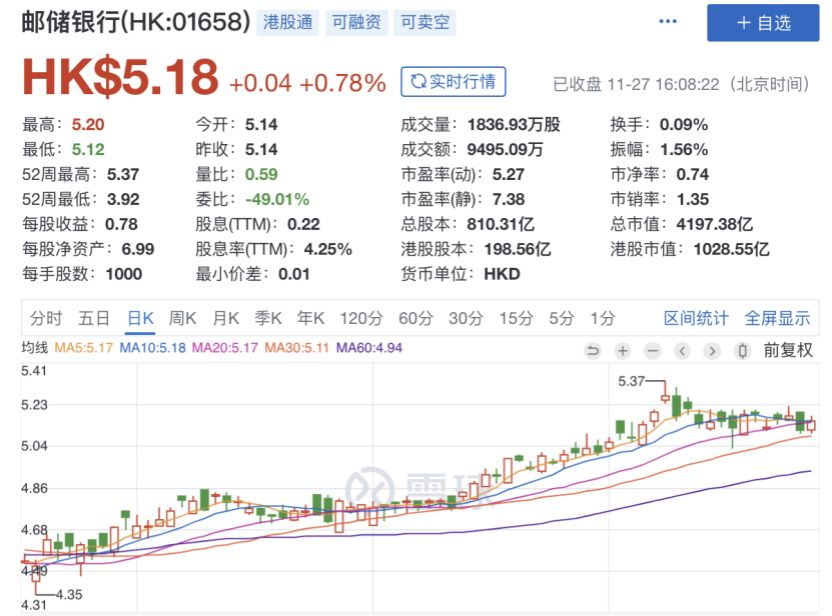The height and width of the screenshot is (616, 832).
Task: Select the 可卖空 tag
Action: coord(425,22)
